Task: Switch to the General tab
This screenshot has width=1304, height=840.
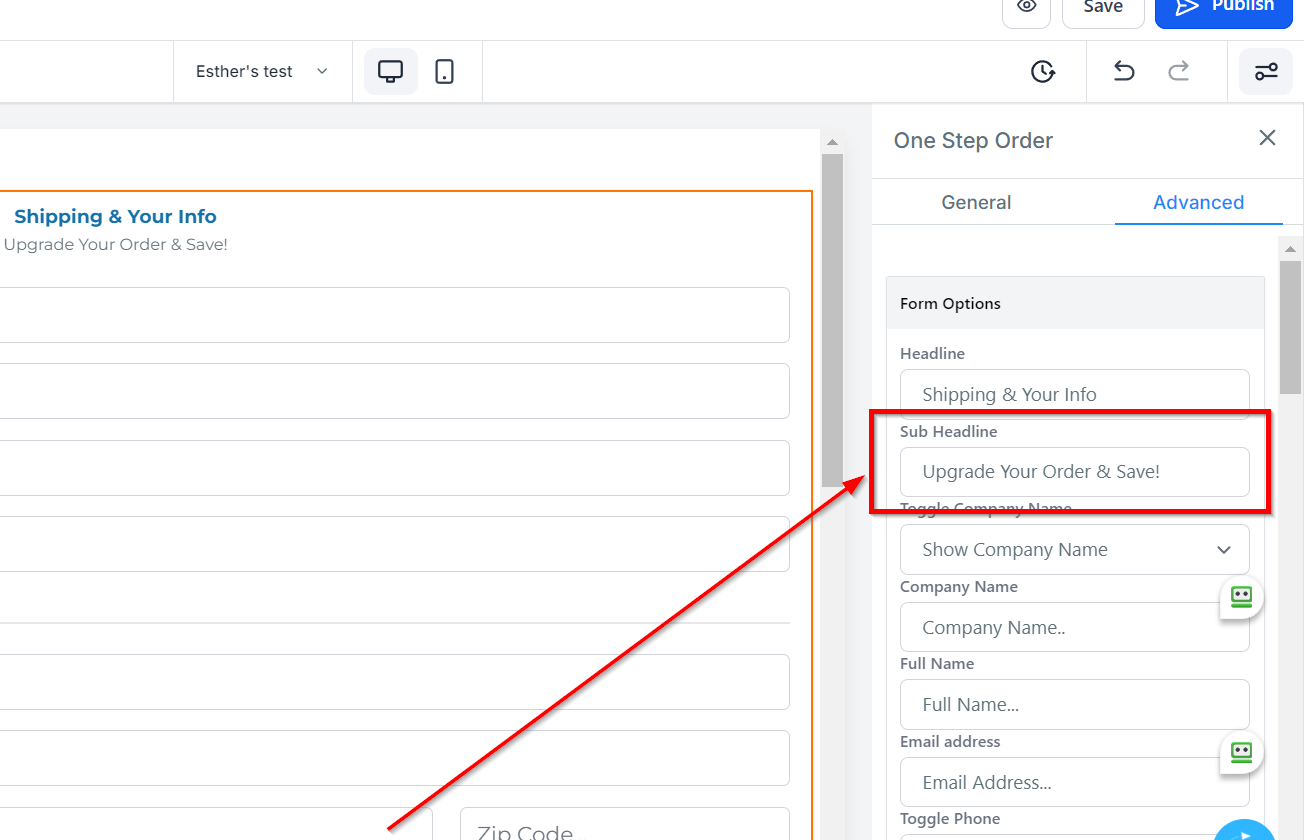Action: pos(976,202)
